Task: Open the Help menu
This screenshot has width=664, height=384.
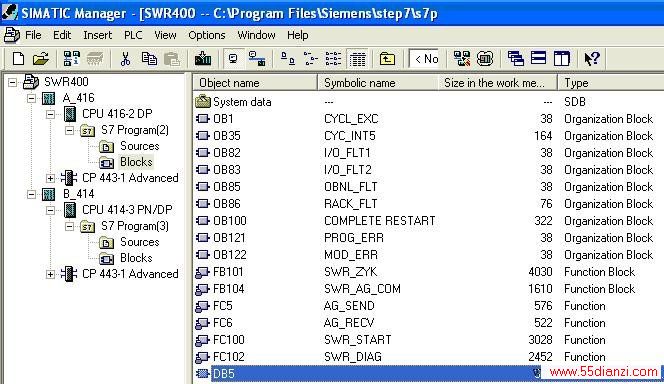Action: 297,35
